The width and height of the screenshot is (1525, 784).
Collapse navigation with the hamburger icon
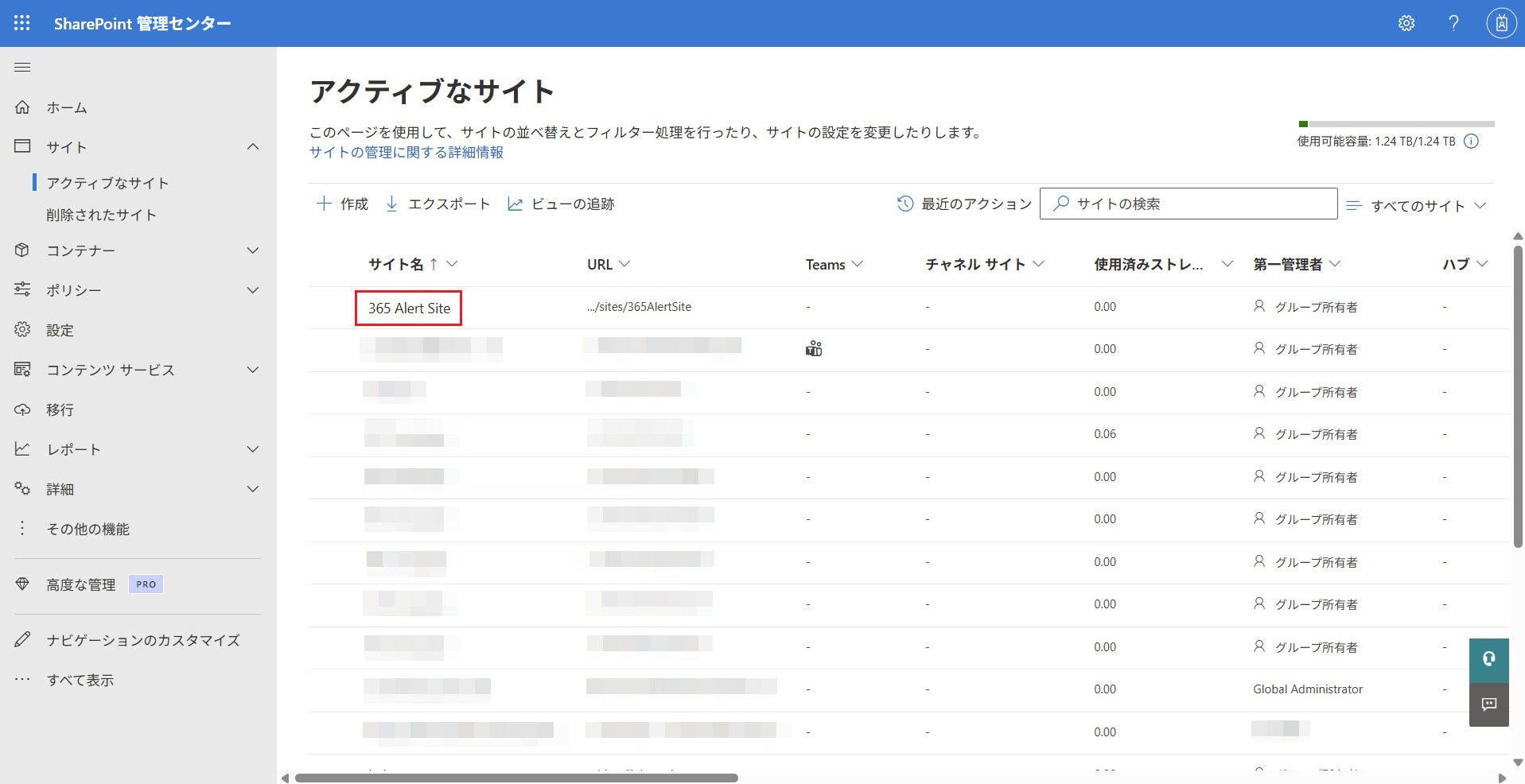pos(22,68)
